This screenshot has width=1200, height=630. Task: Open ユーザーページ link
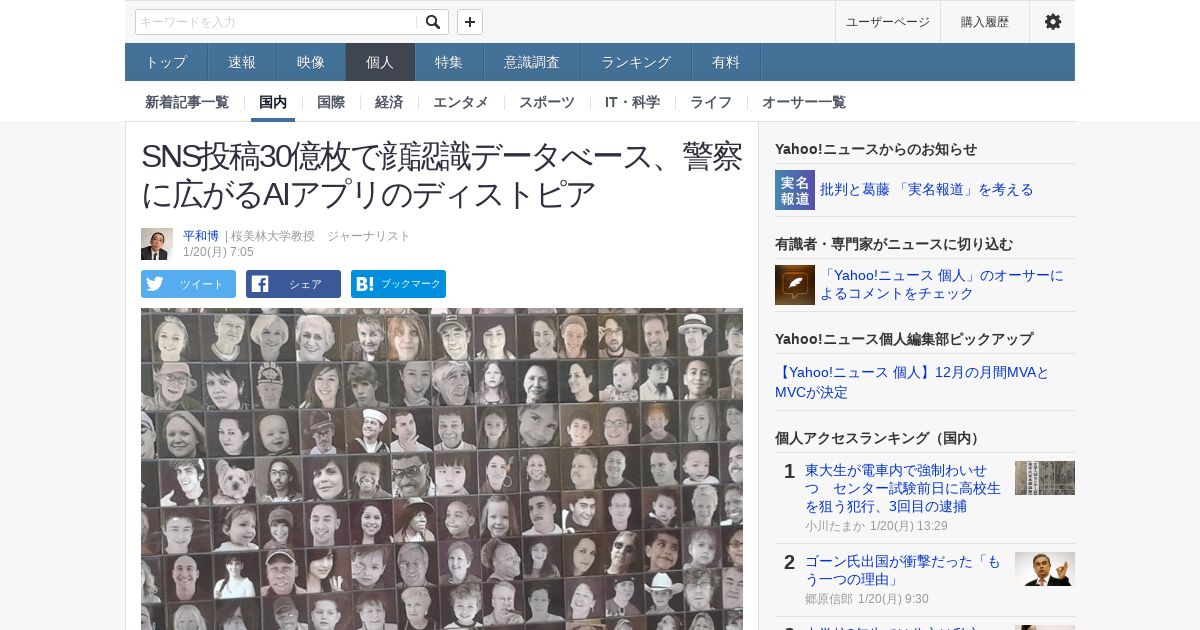[x=888, y=22]
